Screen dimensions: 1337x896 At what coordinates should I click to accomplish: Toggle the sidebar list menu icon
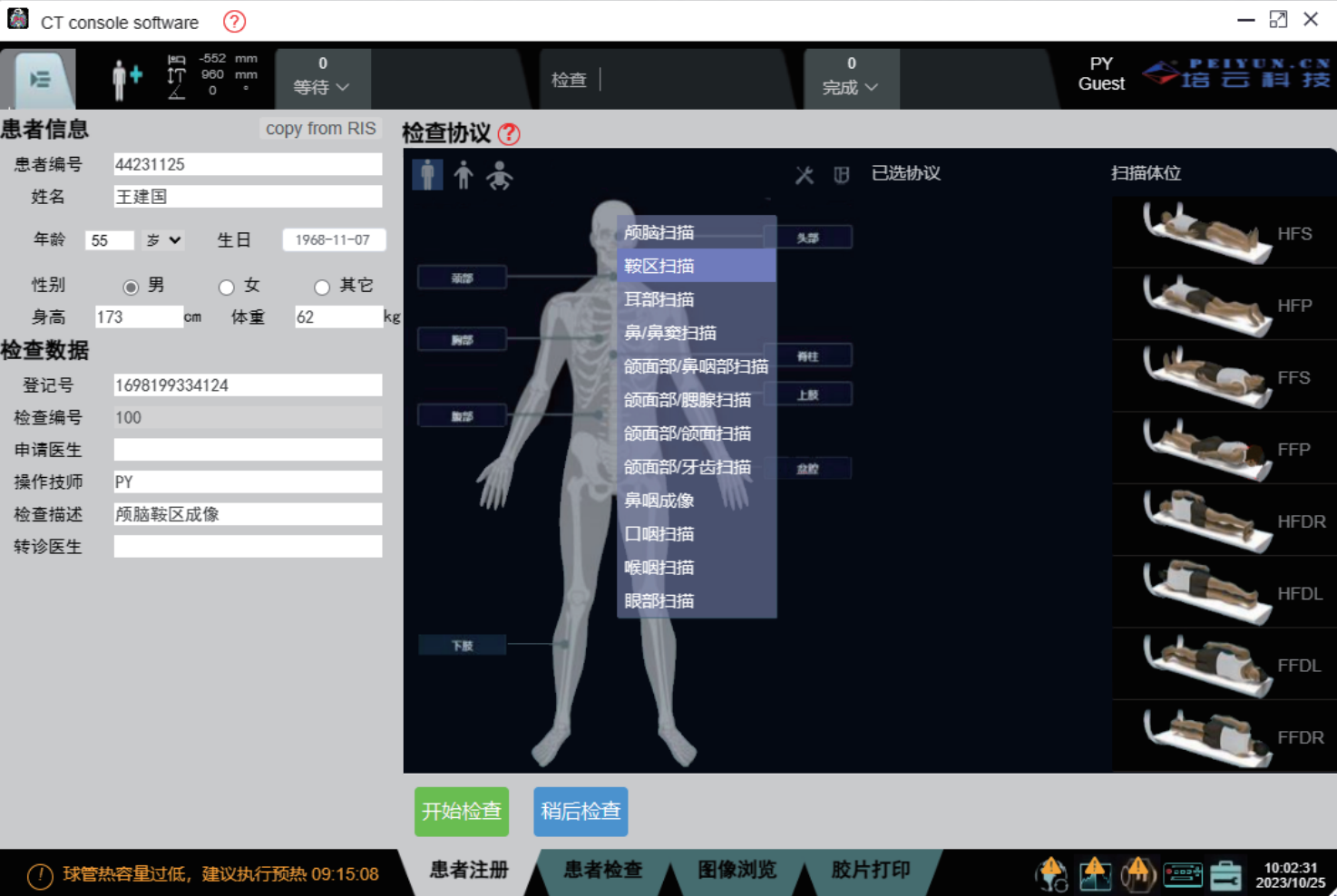point(39,80)
